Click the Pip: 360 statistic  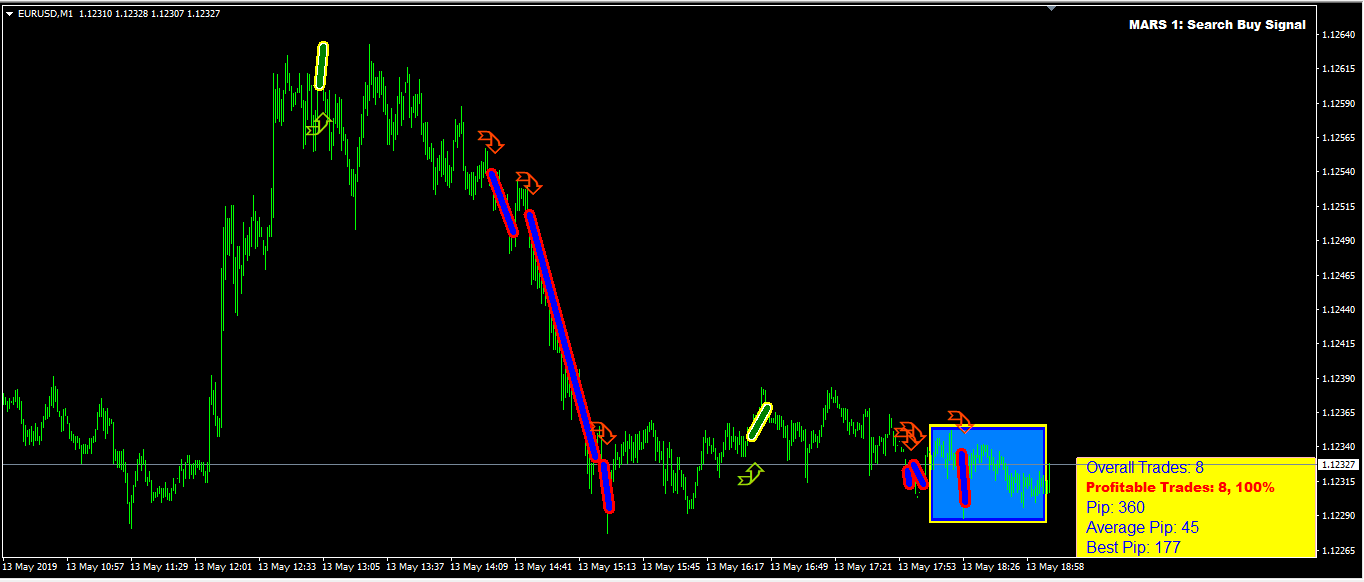tap(1115, 508)
